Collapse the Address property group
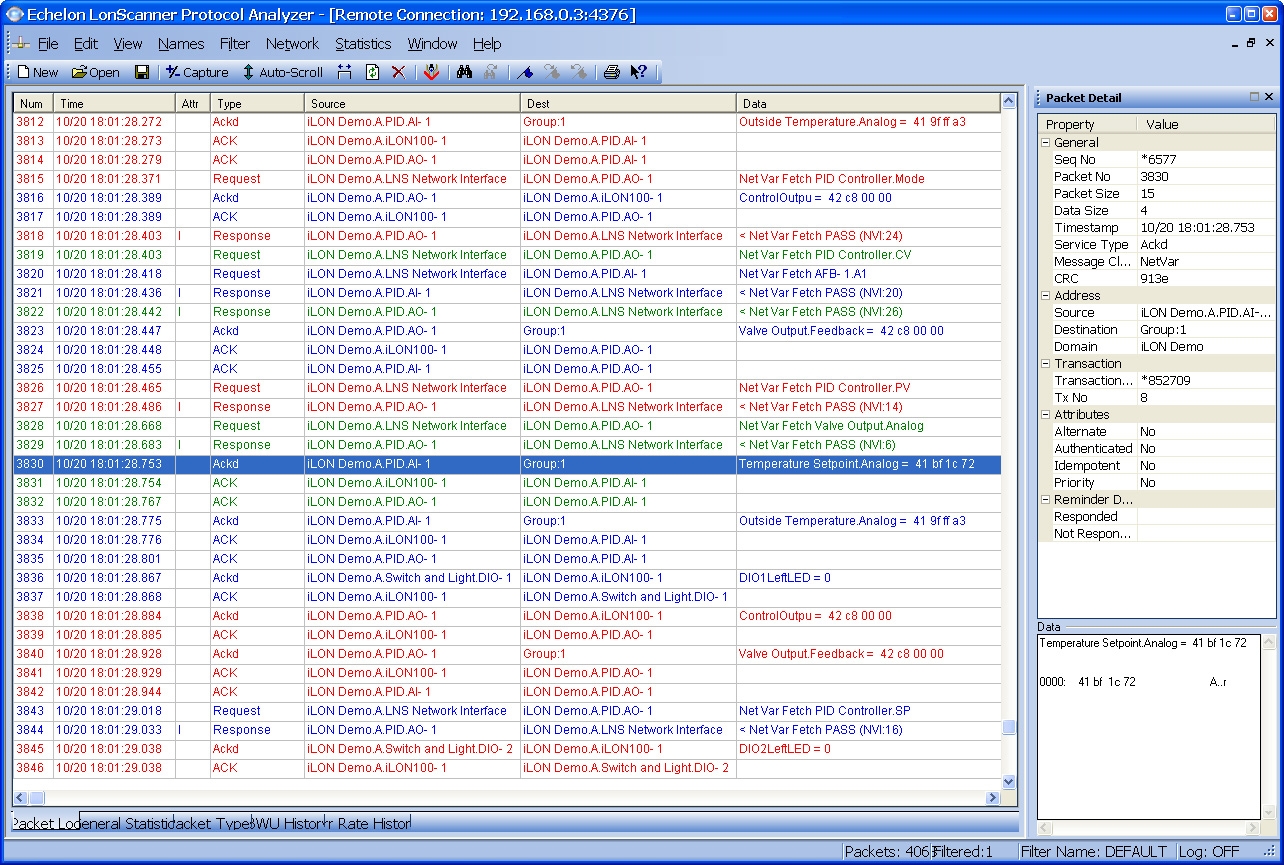Screen dimensions: 1284x865 (1045, 296)
